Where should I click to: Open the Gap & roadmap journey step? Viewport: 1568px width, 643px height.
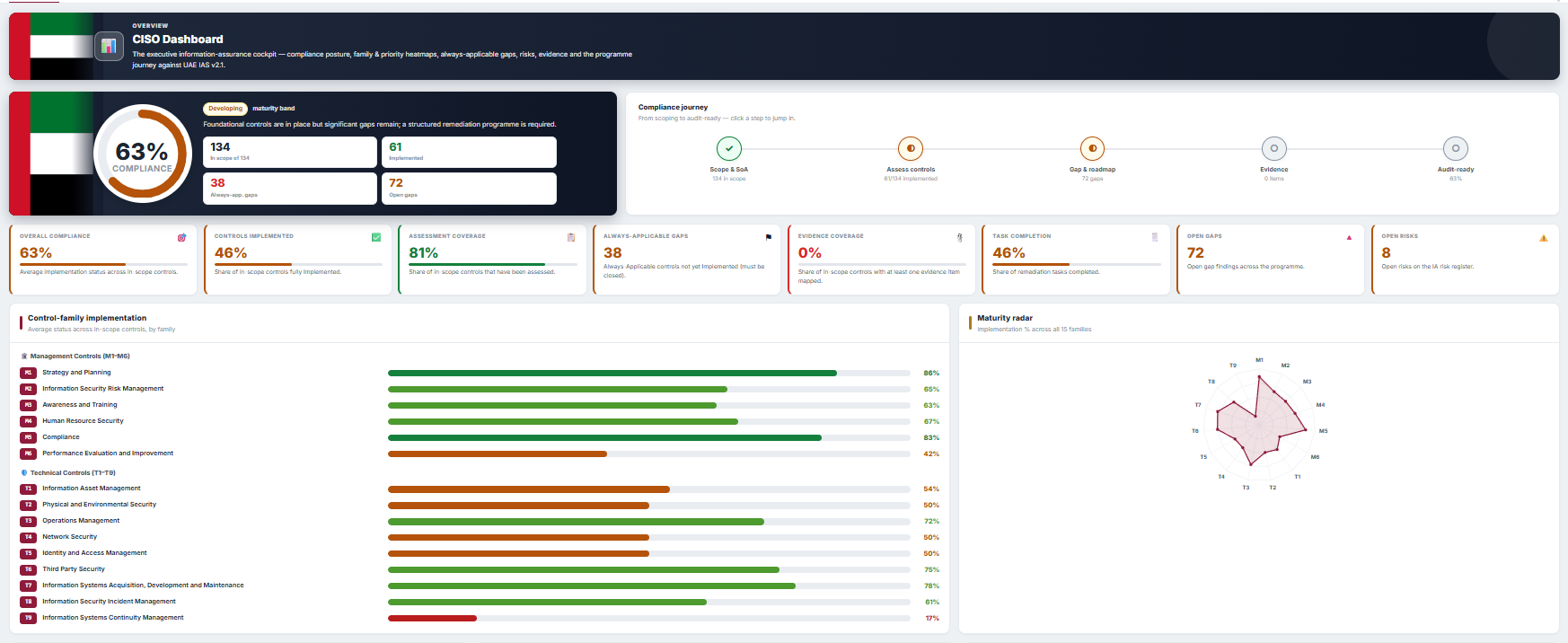coord(1092,148)
